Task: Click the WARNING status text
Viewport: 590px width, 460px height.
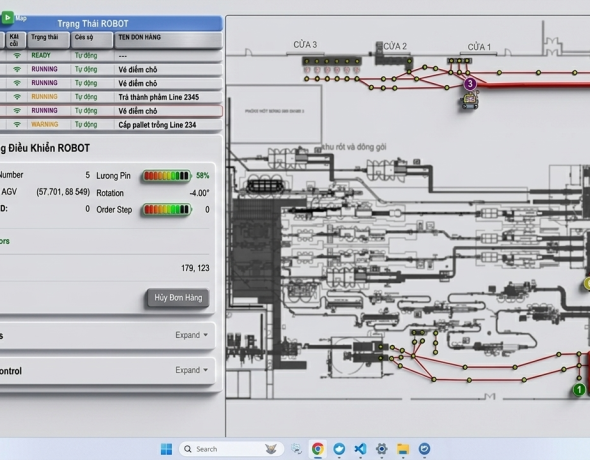Action: pyautogui.click(x=44, y=124)
